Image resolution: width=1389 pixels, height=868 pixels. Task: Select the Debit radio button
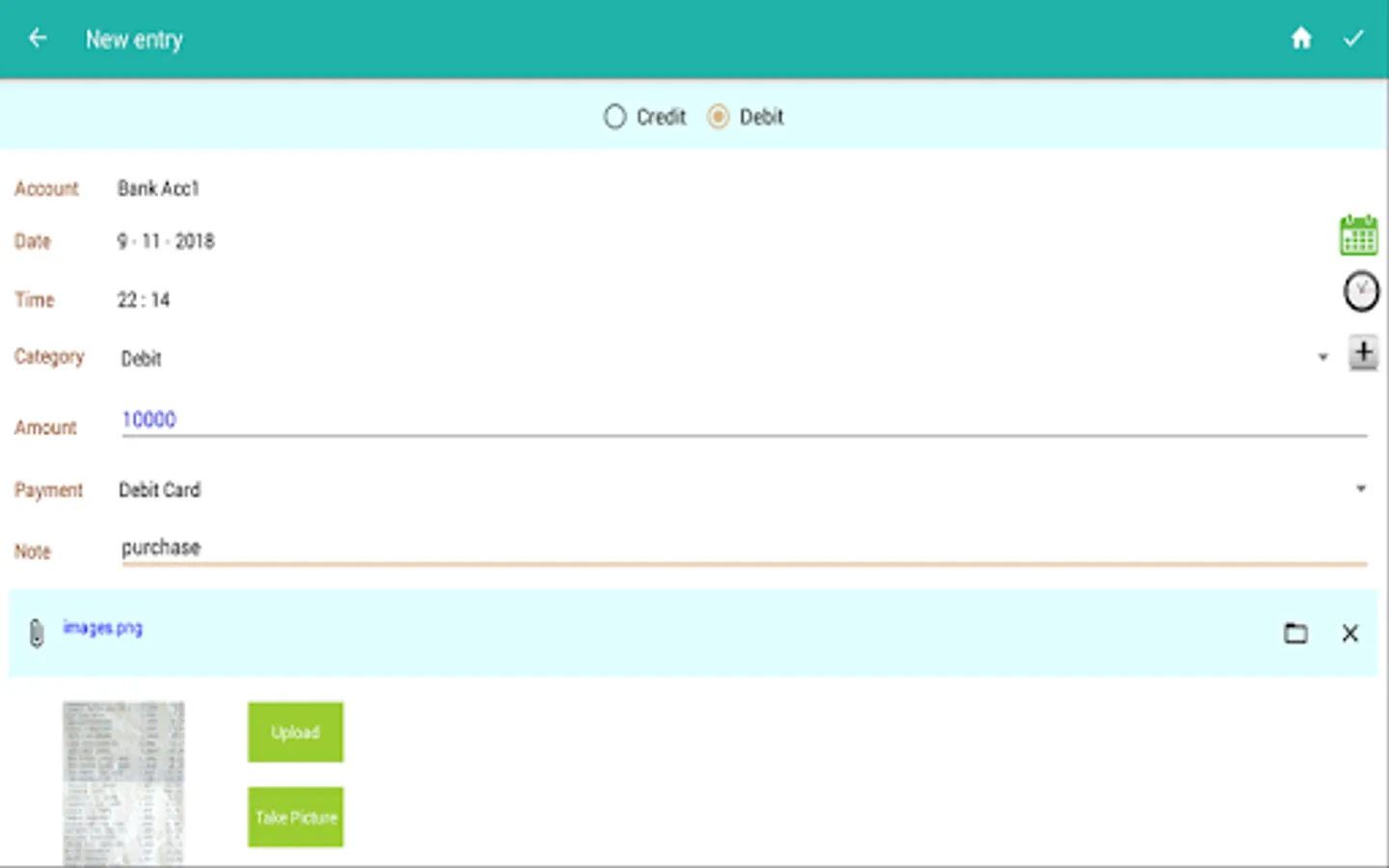click(x=718, y=116)
